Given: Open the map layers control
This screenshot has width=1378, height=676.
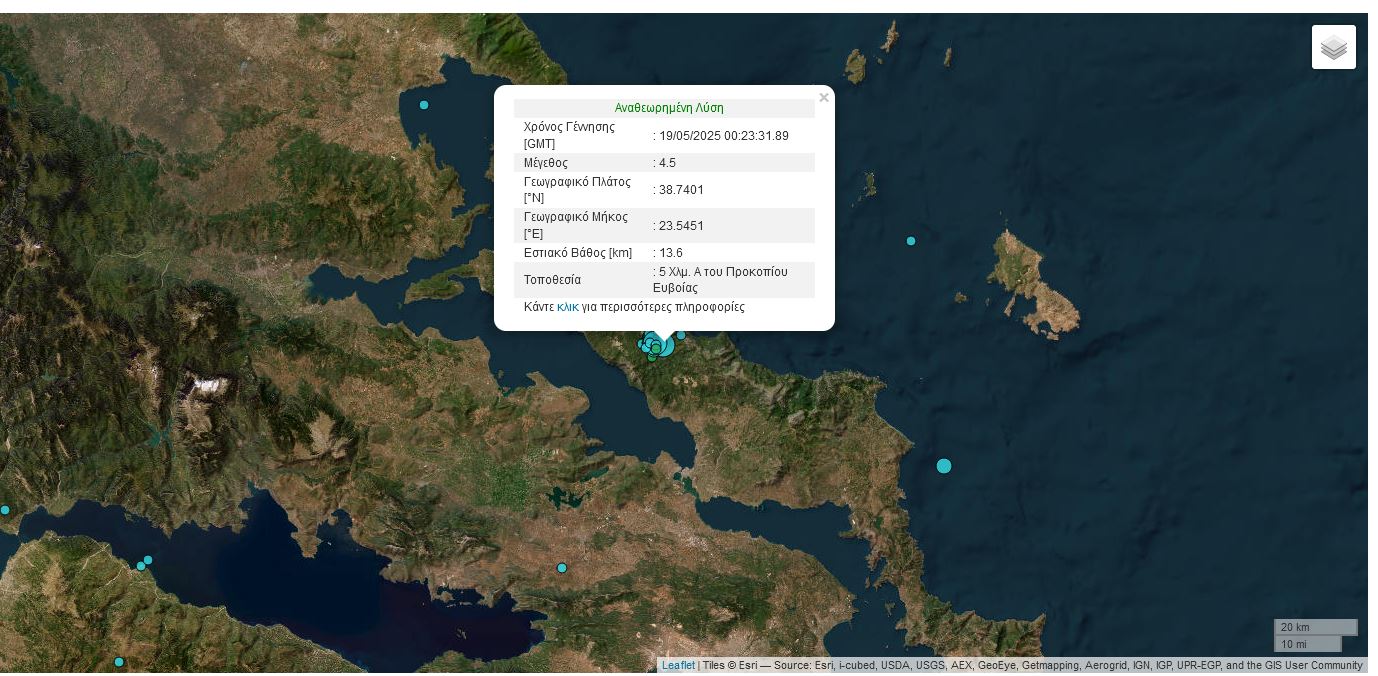Looking at the screenshot, I should [x=1333, y=46].
